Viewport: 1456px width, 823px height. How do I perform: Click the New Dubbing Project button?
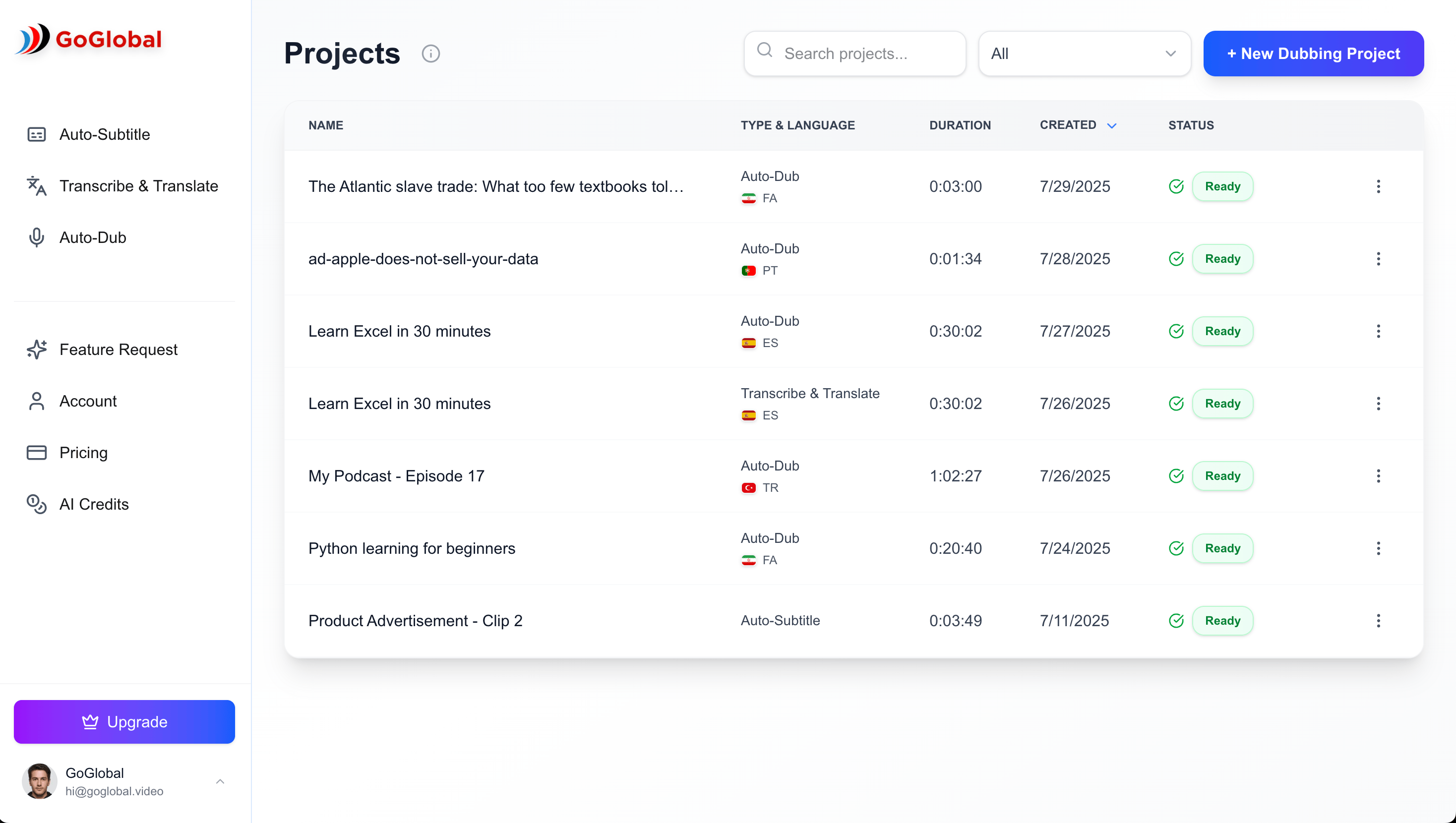coord(1313,54)
